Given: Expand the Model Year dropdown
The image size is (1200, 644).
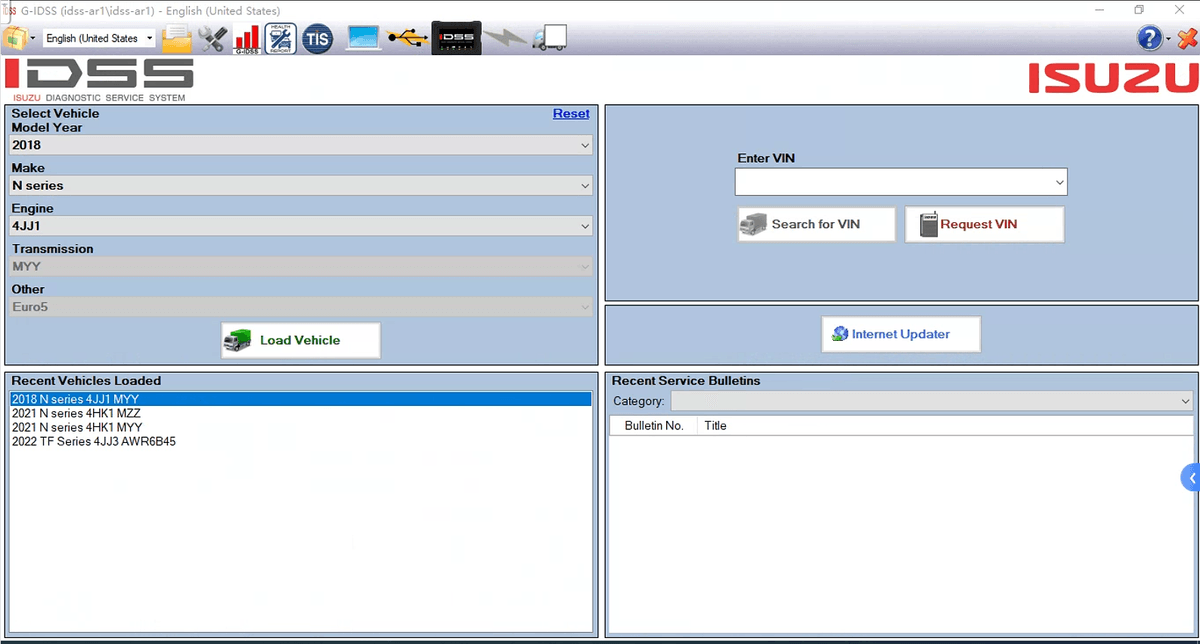Looking at the screenshot, I should (x=301, y=145).
